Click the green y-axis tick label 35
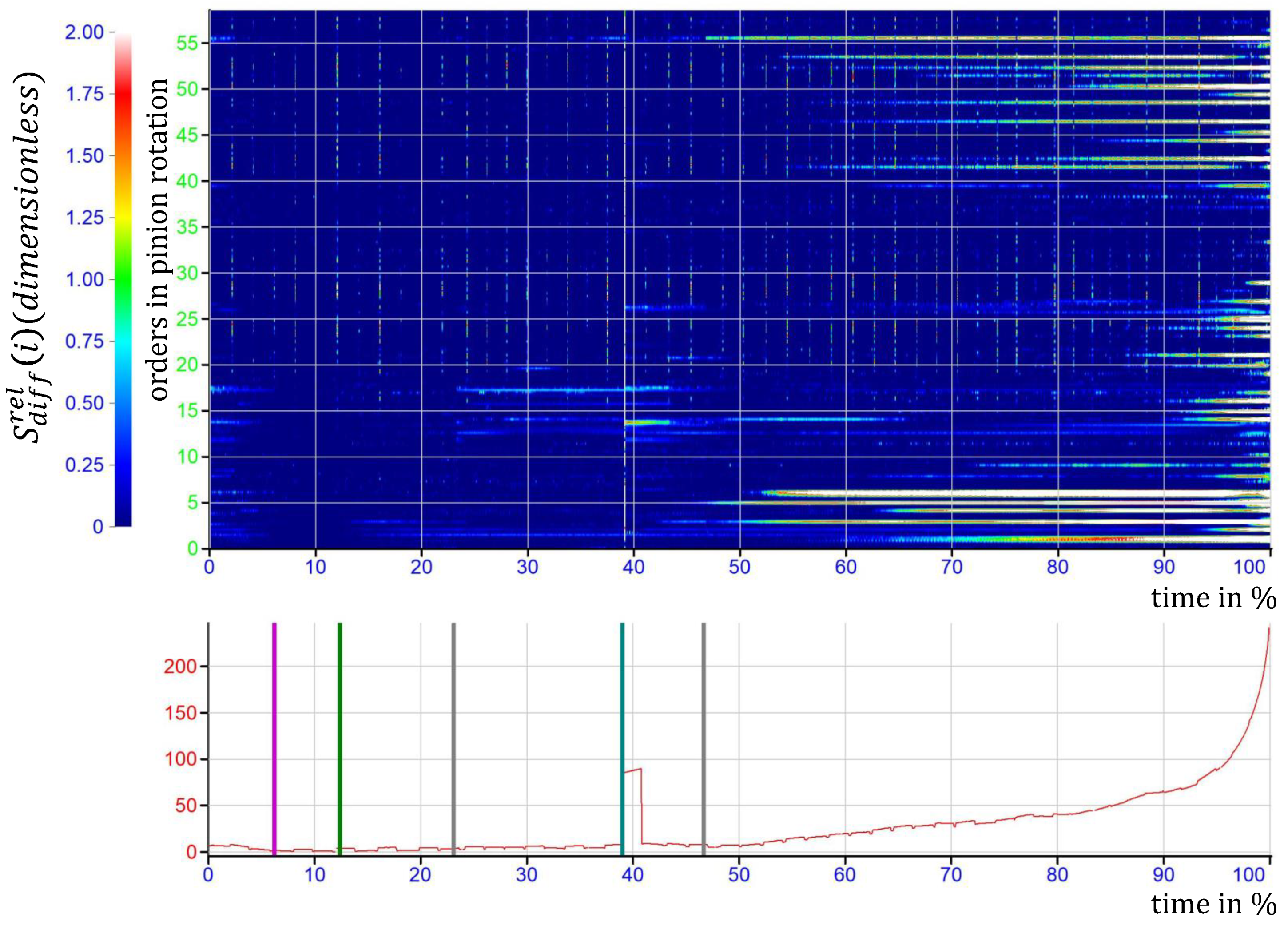The image size is (1288, 929). pos(187,227)
